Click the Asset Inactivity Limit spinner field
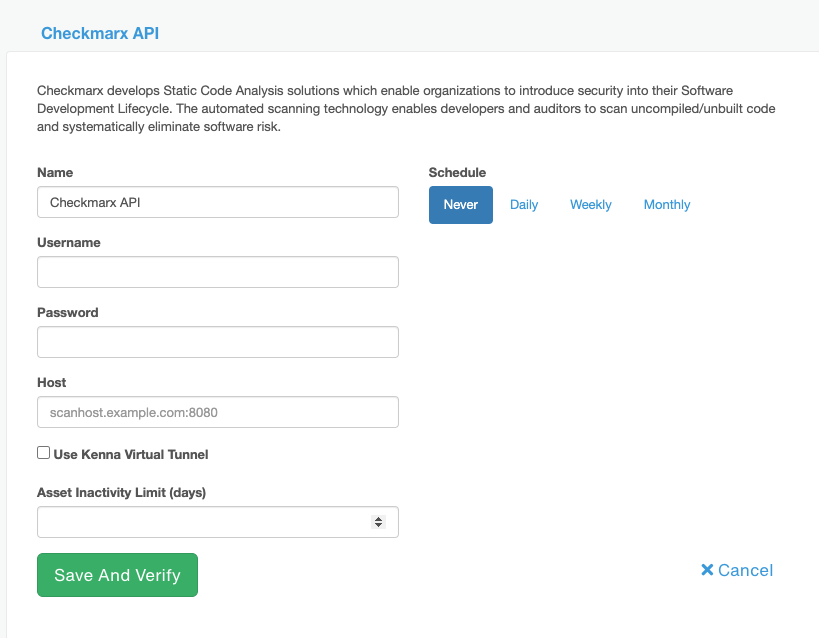Viewport: 819px width, 638px height. point(200,521)
